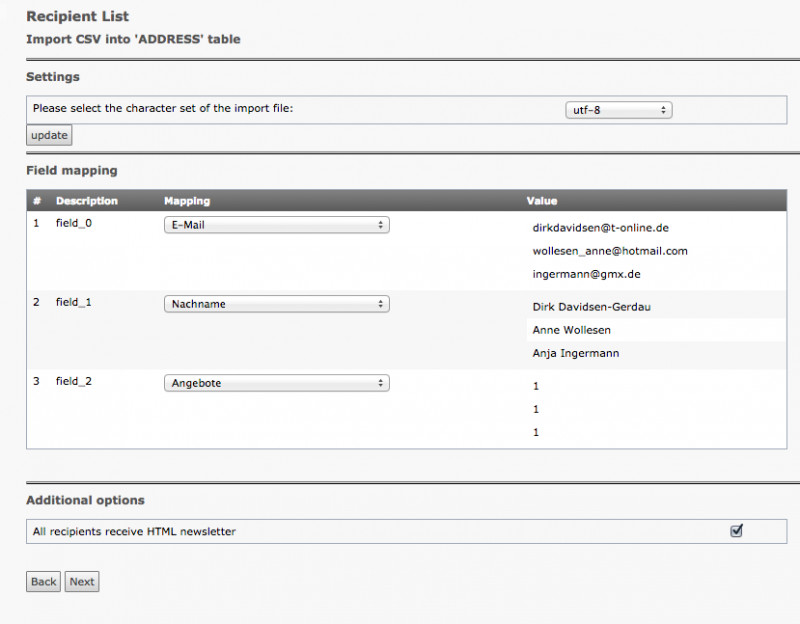Go back with the Back button
Viewport: 800px width, 624px height.
click(x=44, y=582)
